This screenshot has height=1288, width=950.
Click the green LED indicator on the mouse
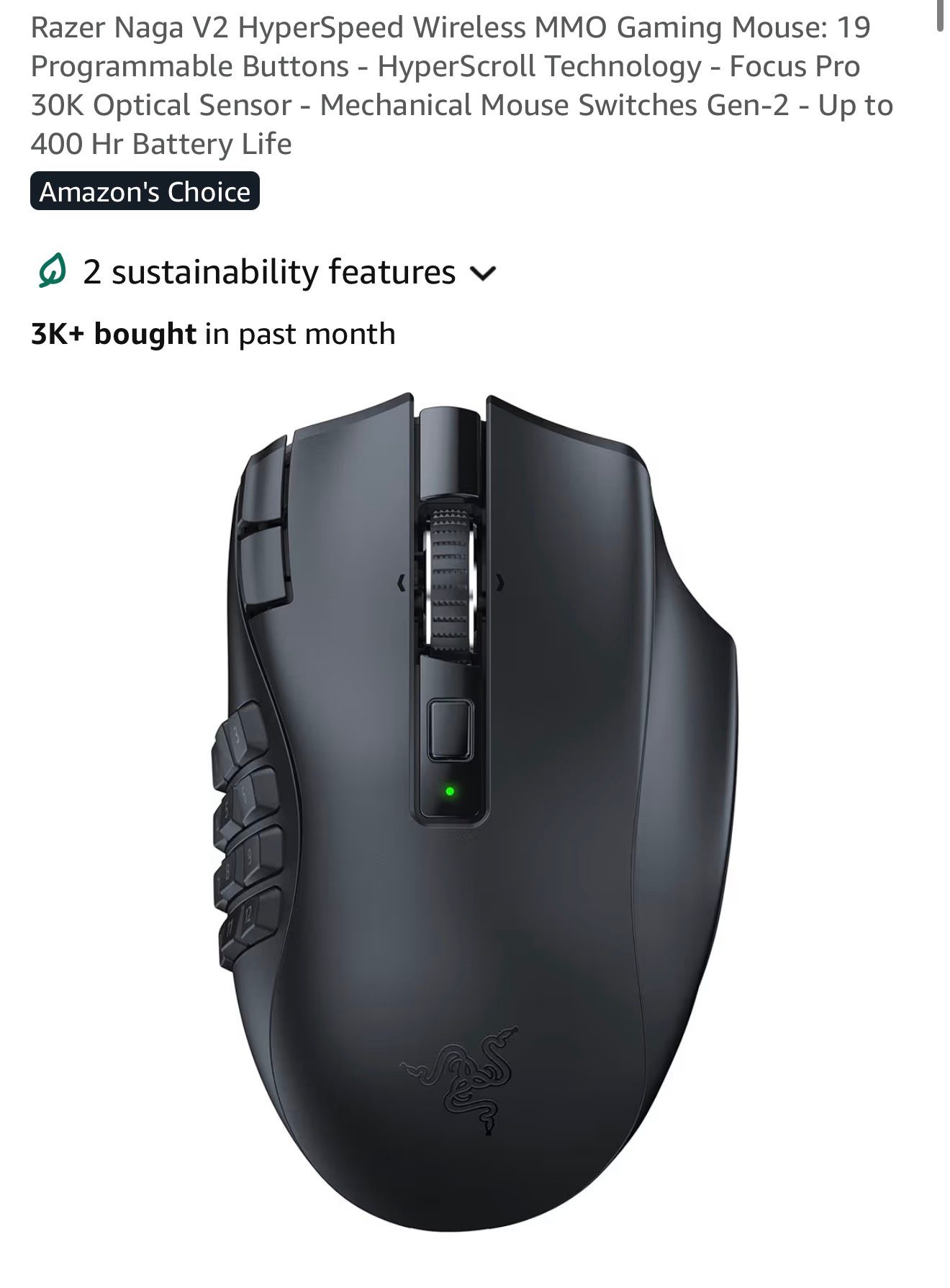(x=450, y=791)
